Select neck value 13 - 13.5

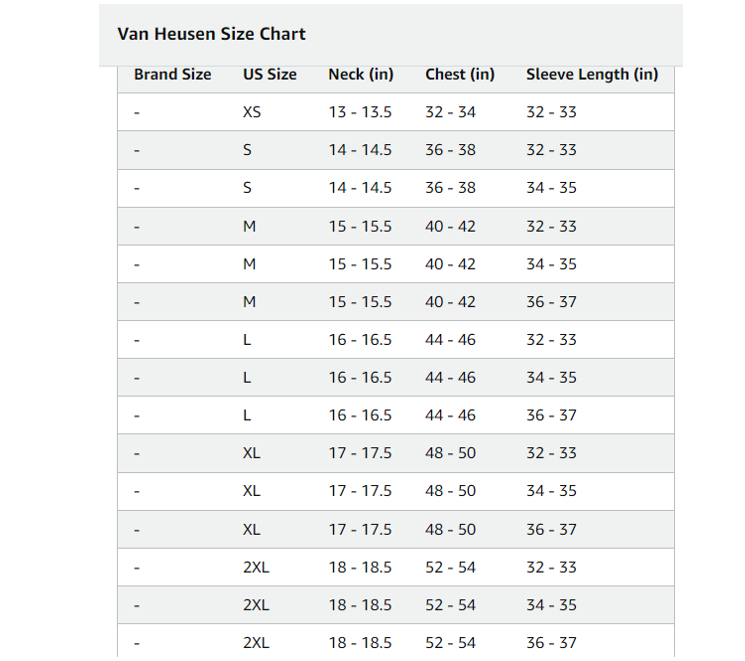(x=360, y=112)
